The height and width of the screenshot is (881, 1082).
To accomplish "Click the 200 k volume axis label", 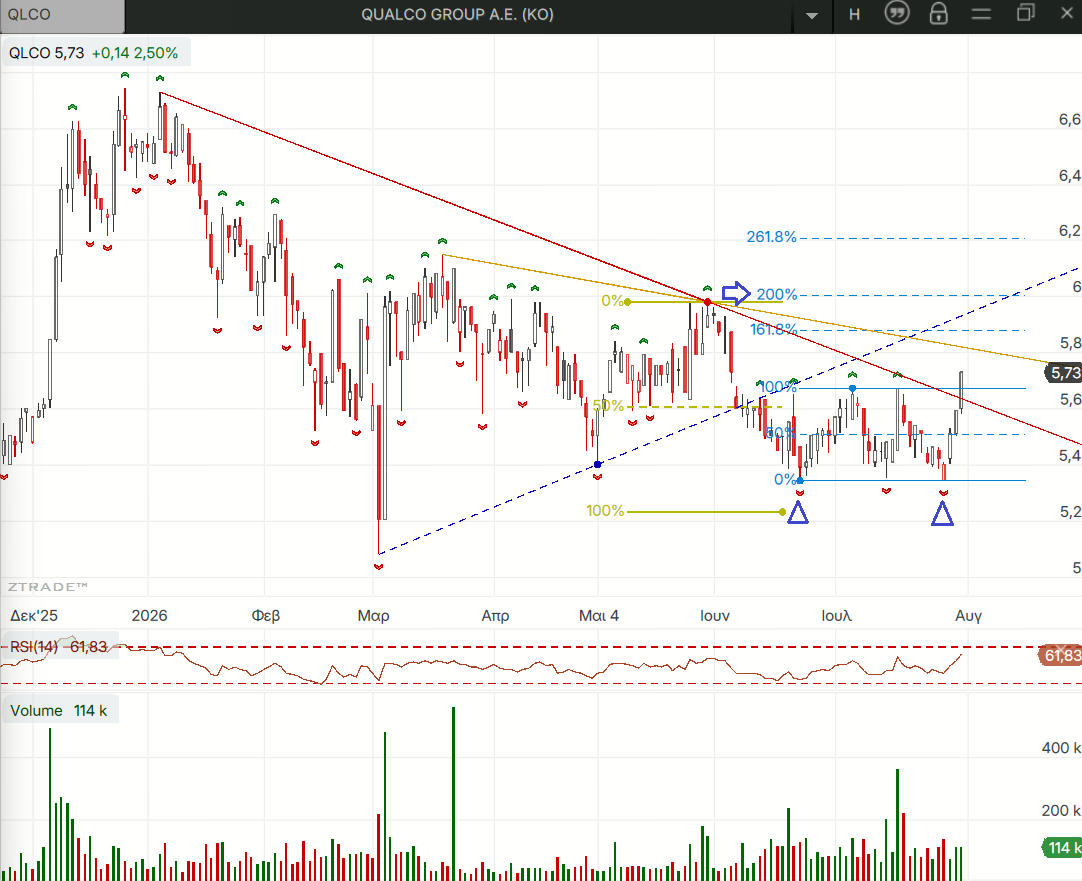I will pos(1061,811).
